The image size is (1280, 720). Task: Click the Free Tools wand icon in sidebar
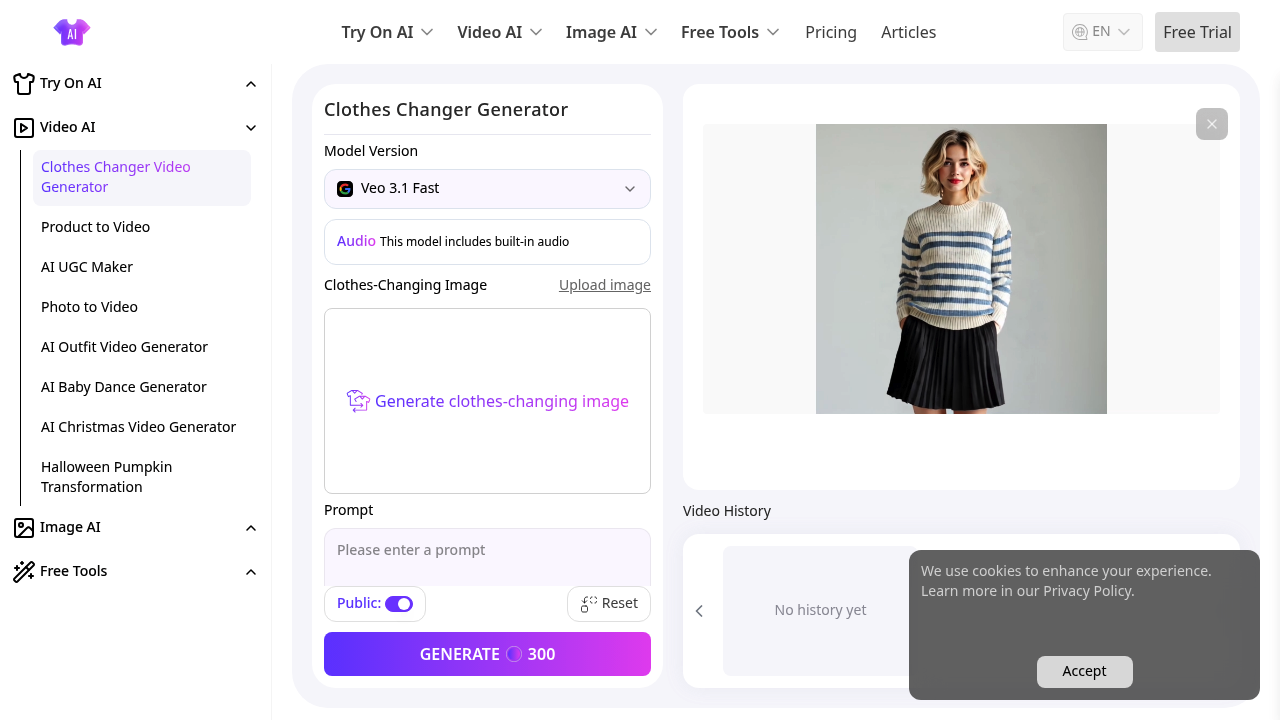pos(23,571)
